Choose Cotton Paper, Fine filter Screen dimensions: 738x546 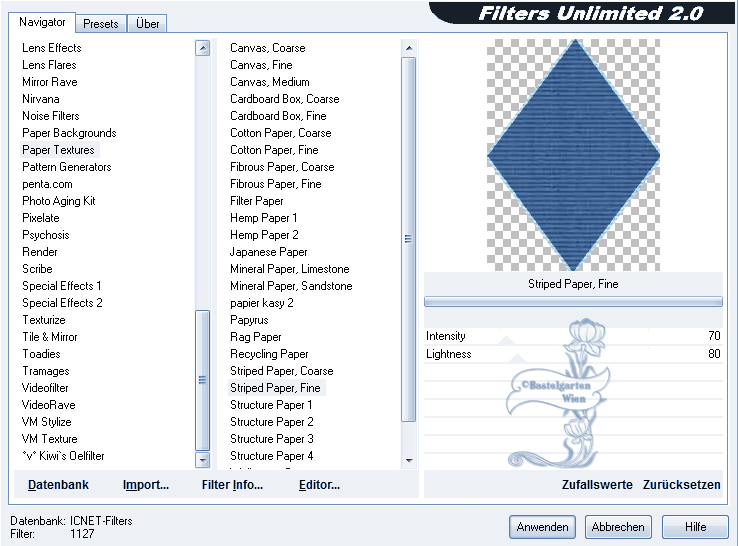(274, 150)
